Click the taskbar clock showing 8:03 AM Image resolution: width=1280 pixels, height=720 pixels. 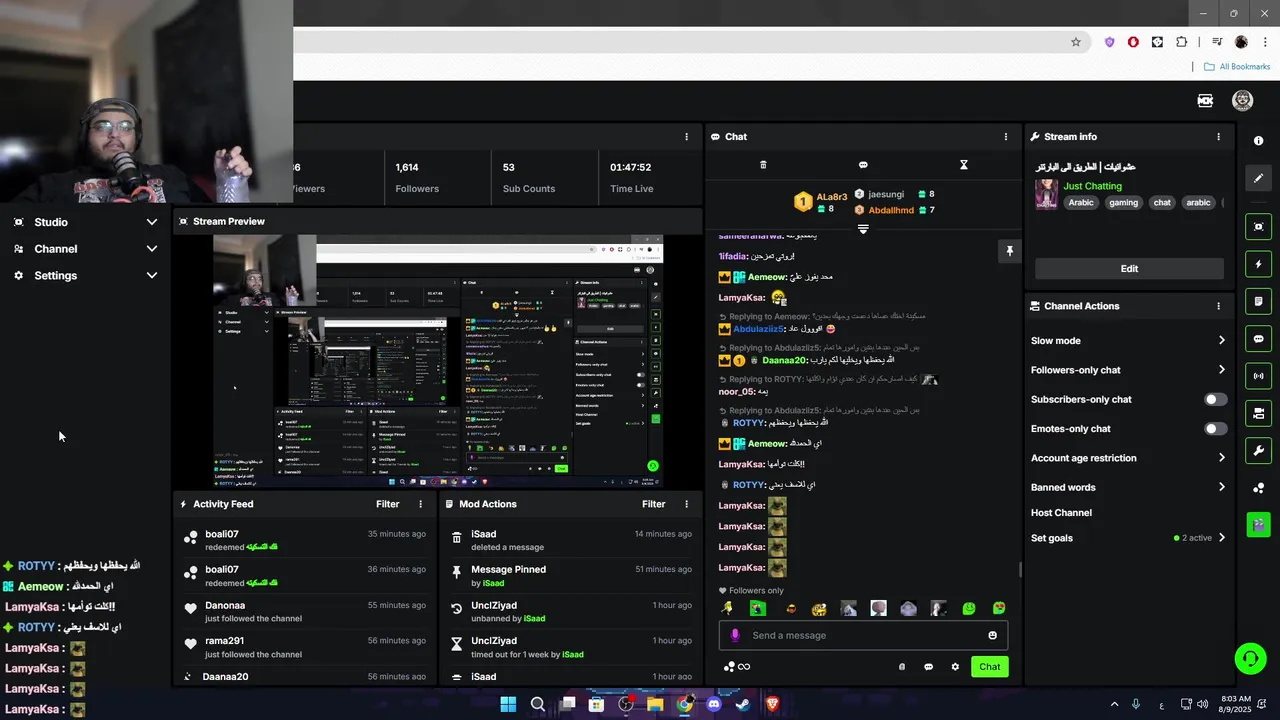coord(1236,704)
